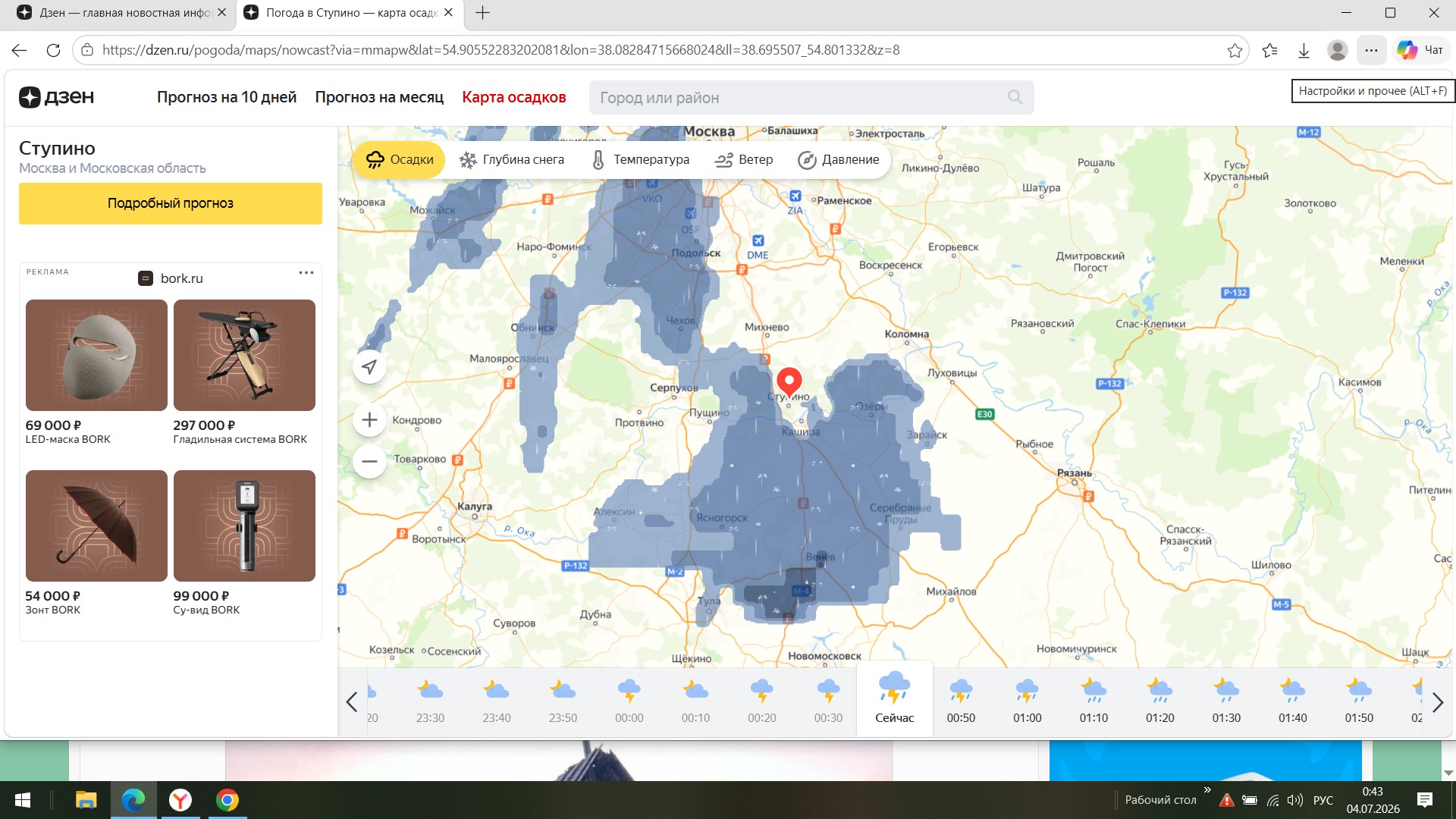Select the 23:50 timeline slot
The width and height of the screenshot is (1456, 819).
(x=563, y=701)
